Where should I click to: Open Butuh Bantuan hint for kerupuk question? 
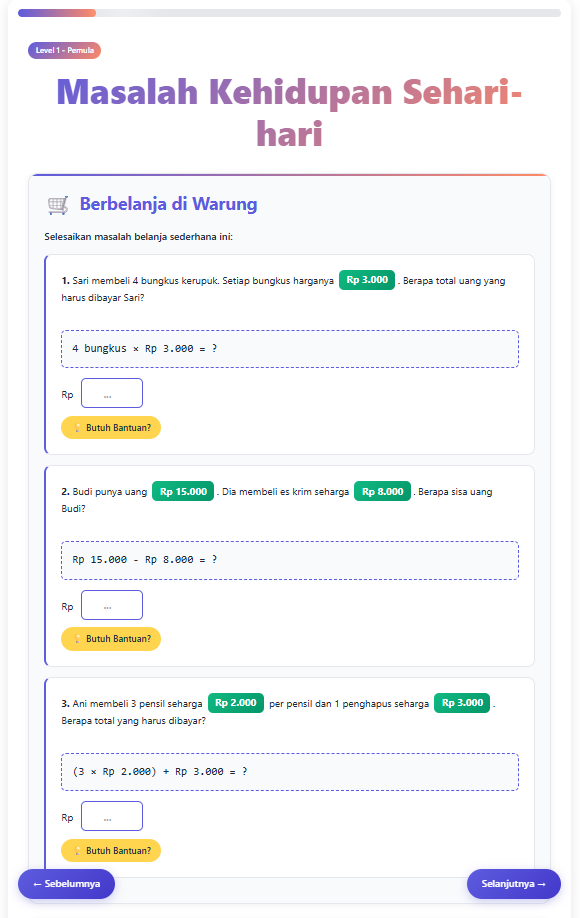click(x=111, y=427)
